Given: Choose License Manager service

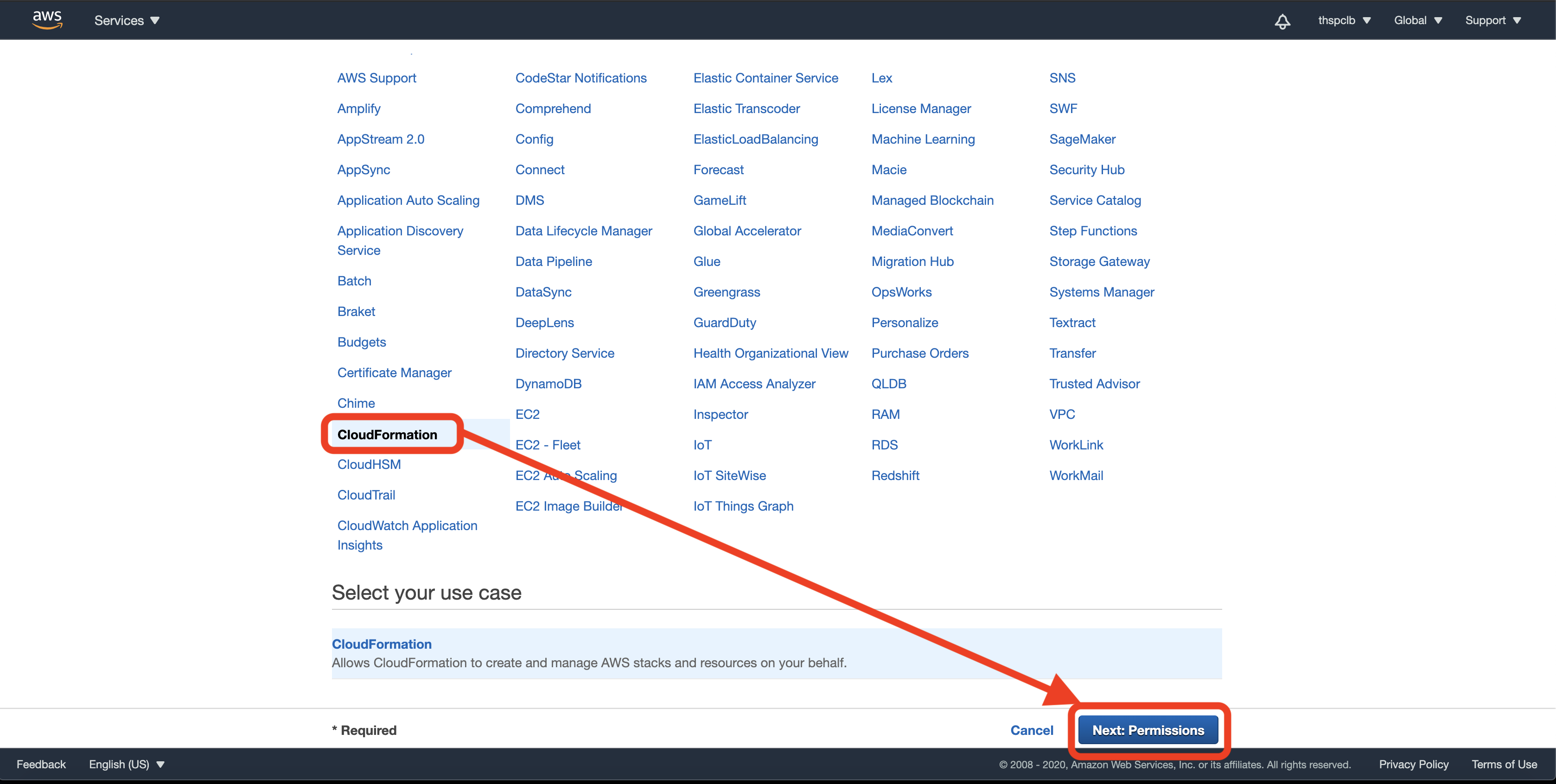Looking at the screenshot, I should tap(921, 108).
